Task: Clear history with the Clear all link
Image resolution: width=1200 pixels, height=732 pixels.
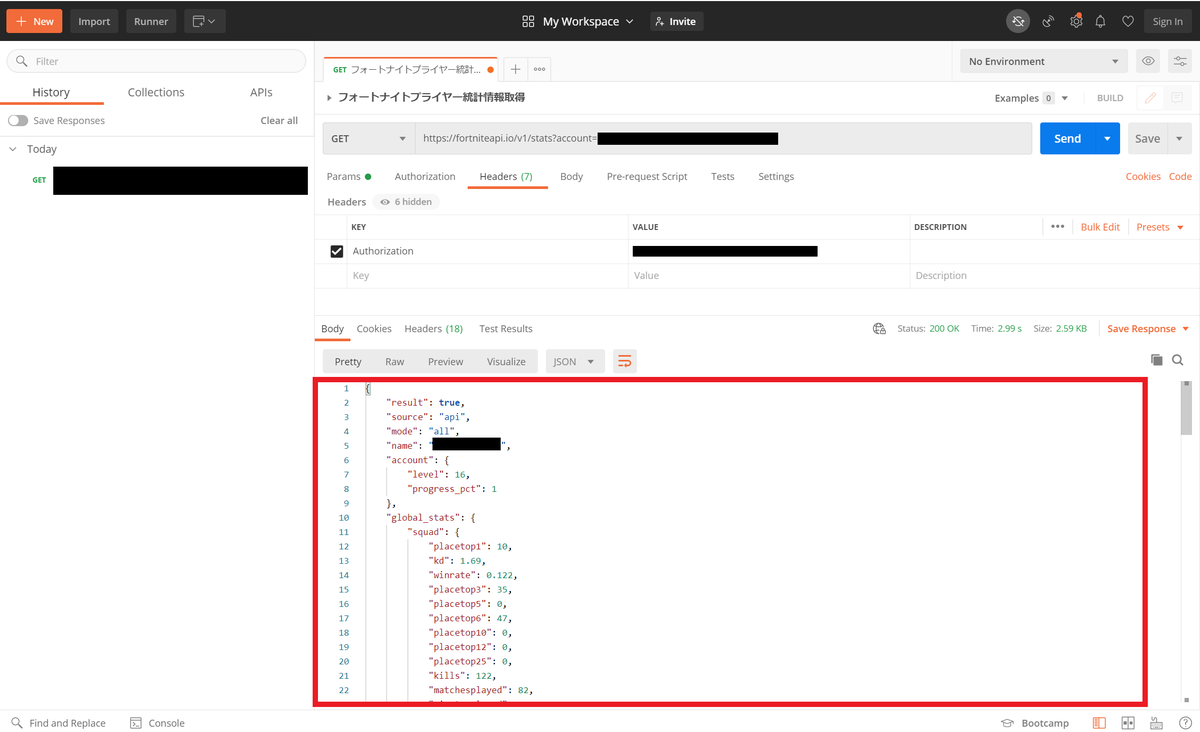Action: pos(278,120)
